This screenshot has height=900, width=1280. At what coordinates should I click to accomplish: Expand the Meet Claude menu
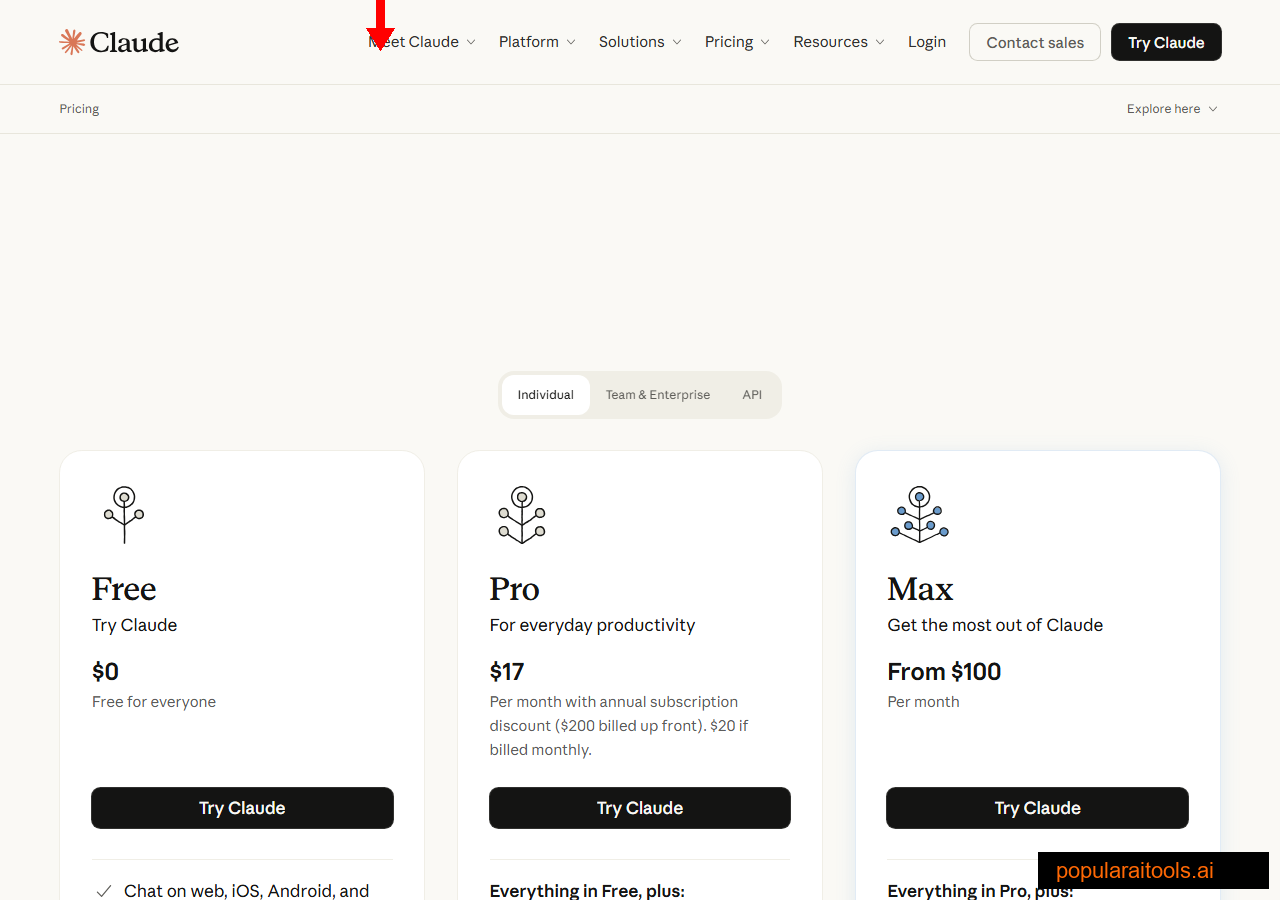click(x=421, y=42)
